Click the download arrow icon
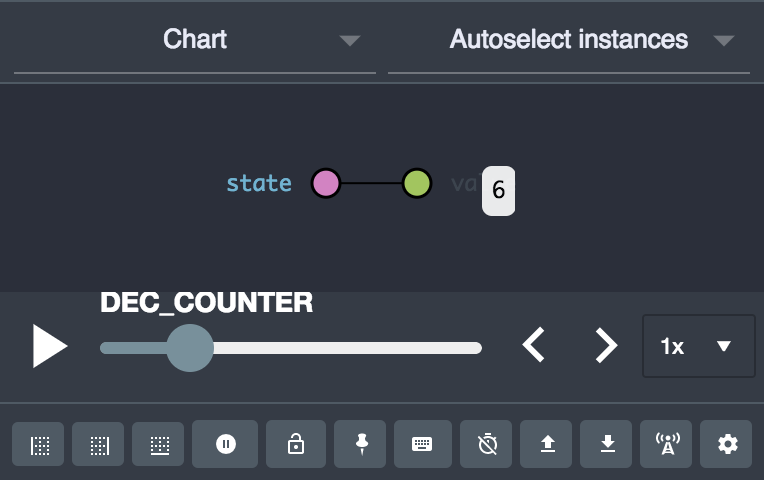This screenshot has height=480, width=764. [608, 445]
